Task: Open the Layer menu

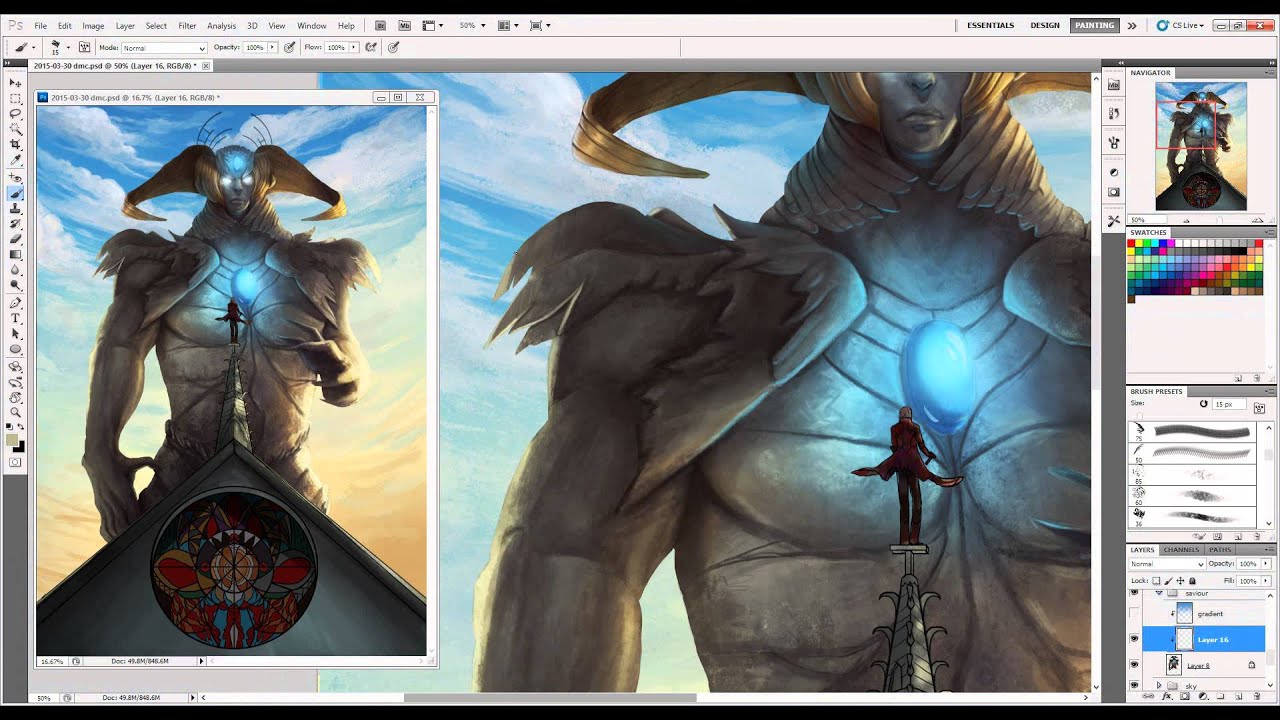Action: pos(125,25)
